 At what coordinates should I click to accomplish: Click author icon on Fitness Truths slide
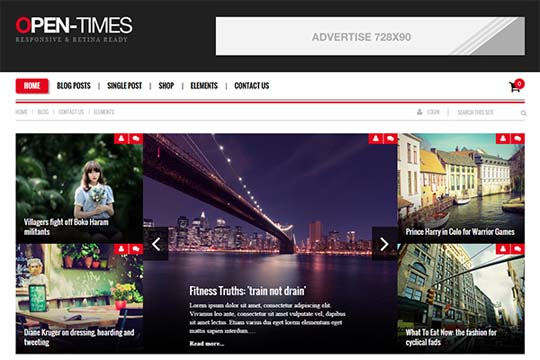[376, 138]
